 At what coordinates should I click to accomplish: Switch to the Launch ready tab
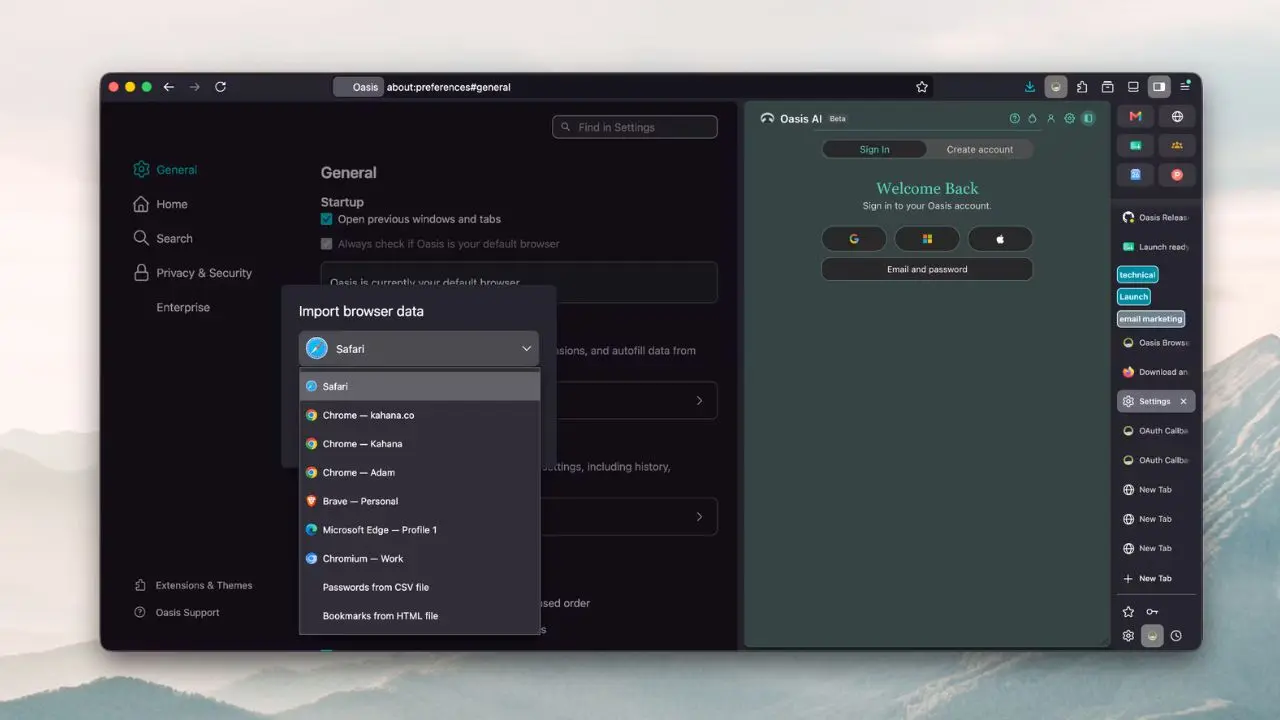pos(1156,246)
